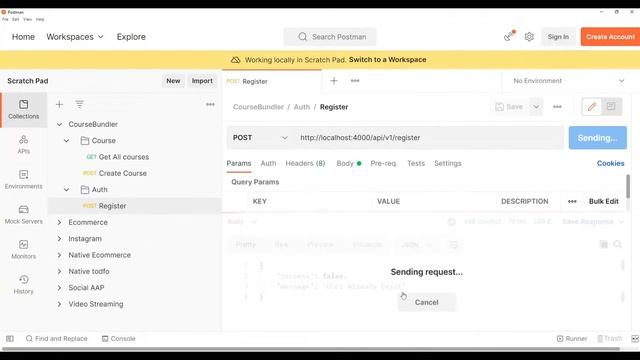Open the Collections sidebar panel
This screenshot has height=360, width=640.
pos(23,110)
